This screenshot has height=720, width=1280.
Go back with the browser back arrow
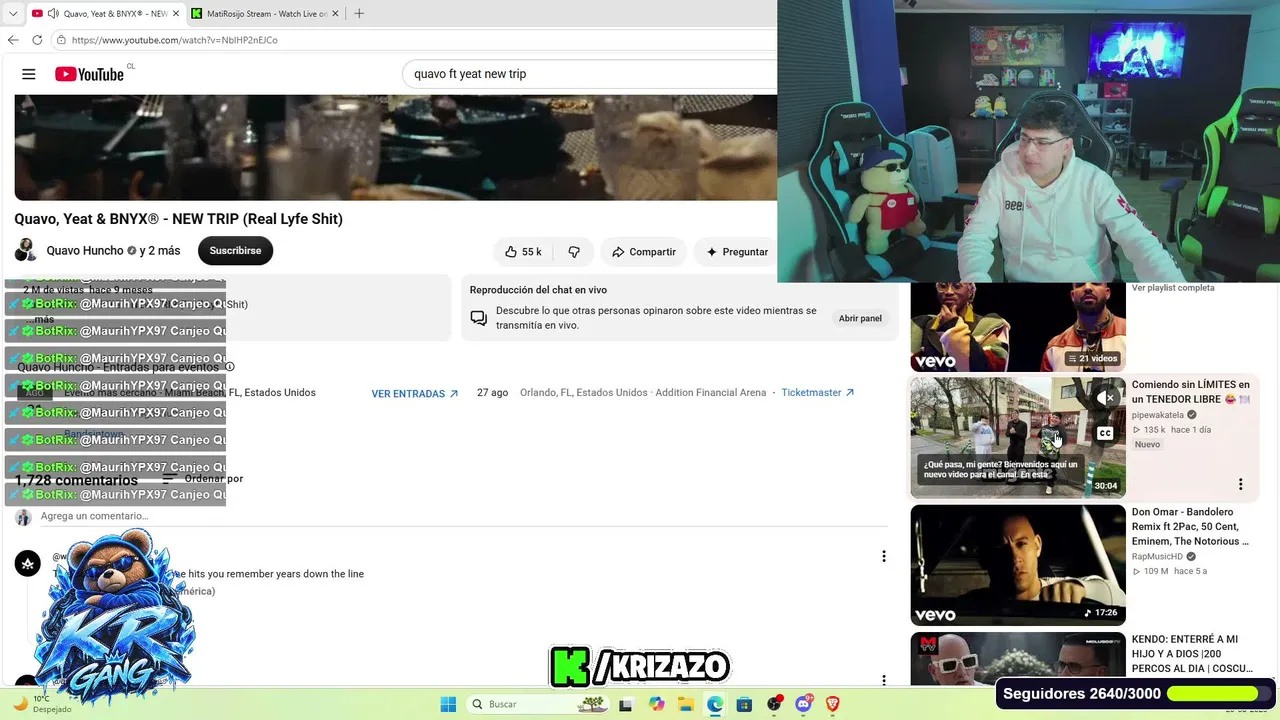[13, 40]
